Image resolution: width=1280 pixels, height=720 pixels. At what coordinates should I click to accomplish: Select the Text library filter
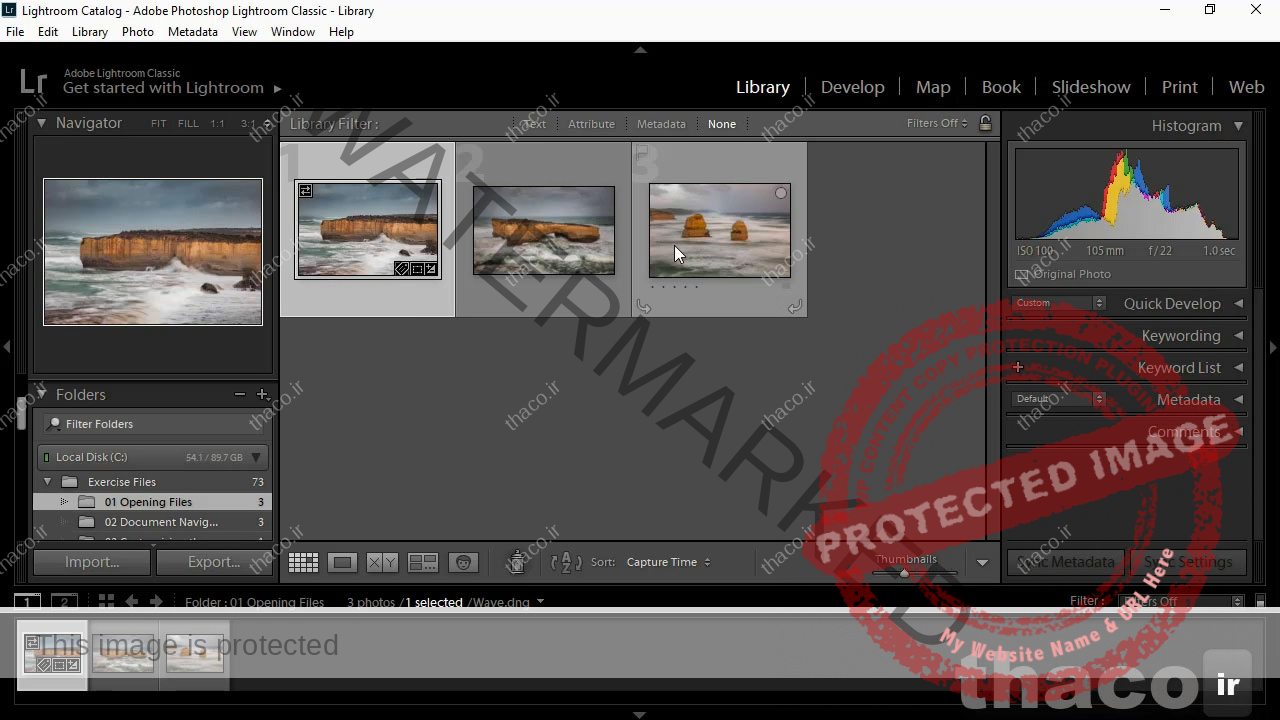coord(534,124)
